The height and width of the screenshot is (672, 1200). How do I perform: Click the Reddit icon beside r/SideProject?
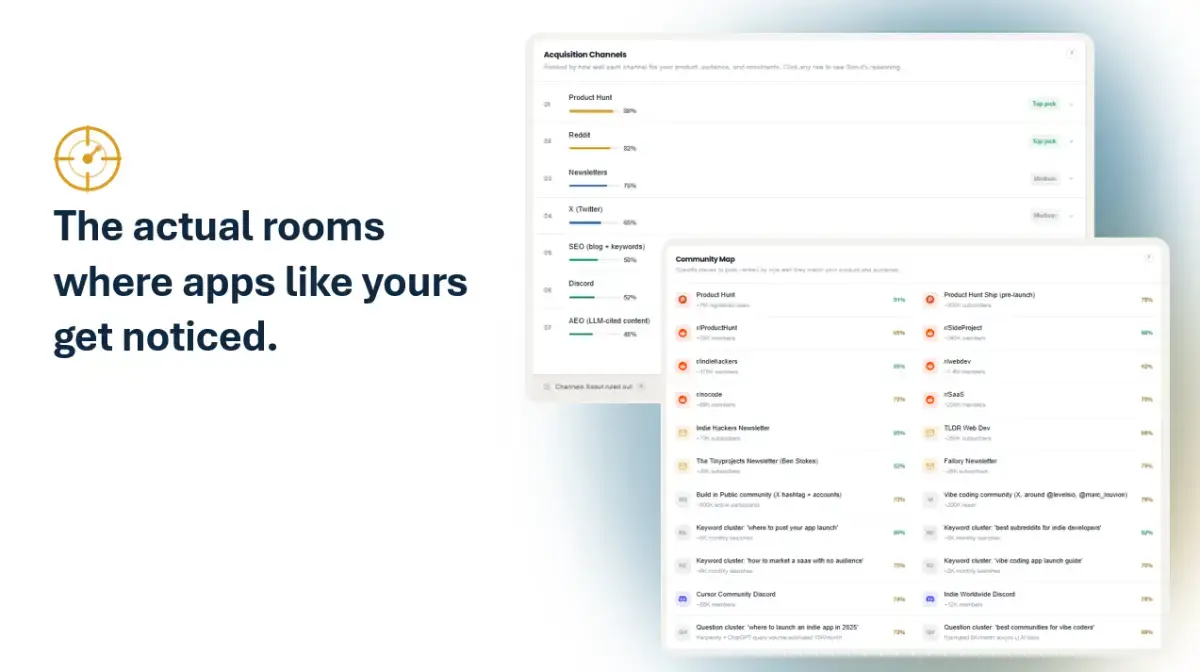pyautogui.click(x=930, y=332)
